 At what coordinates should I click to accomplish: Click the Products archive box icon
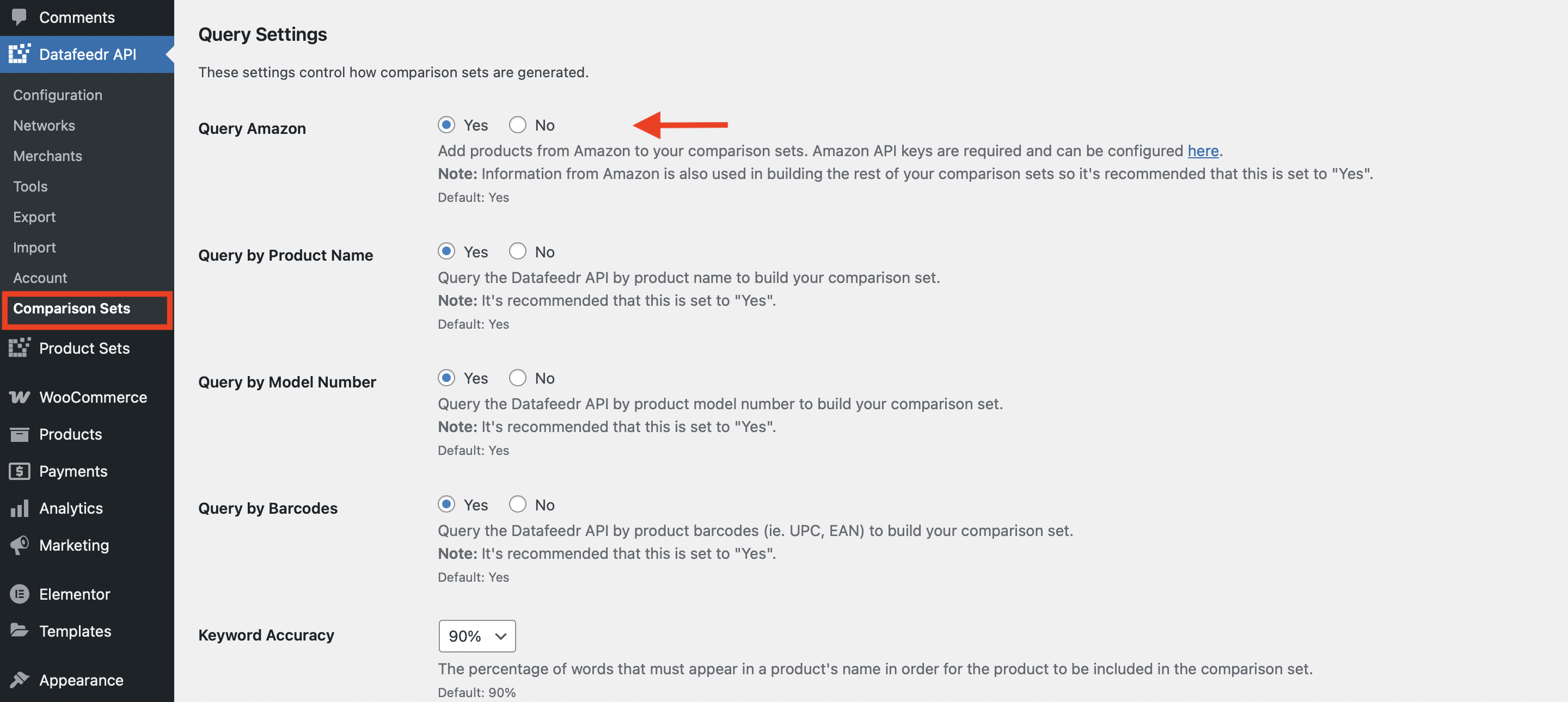pyautogui.click(x=20, y=434)
